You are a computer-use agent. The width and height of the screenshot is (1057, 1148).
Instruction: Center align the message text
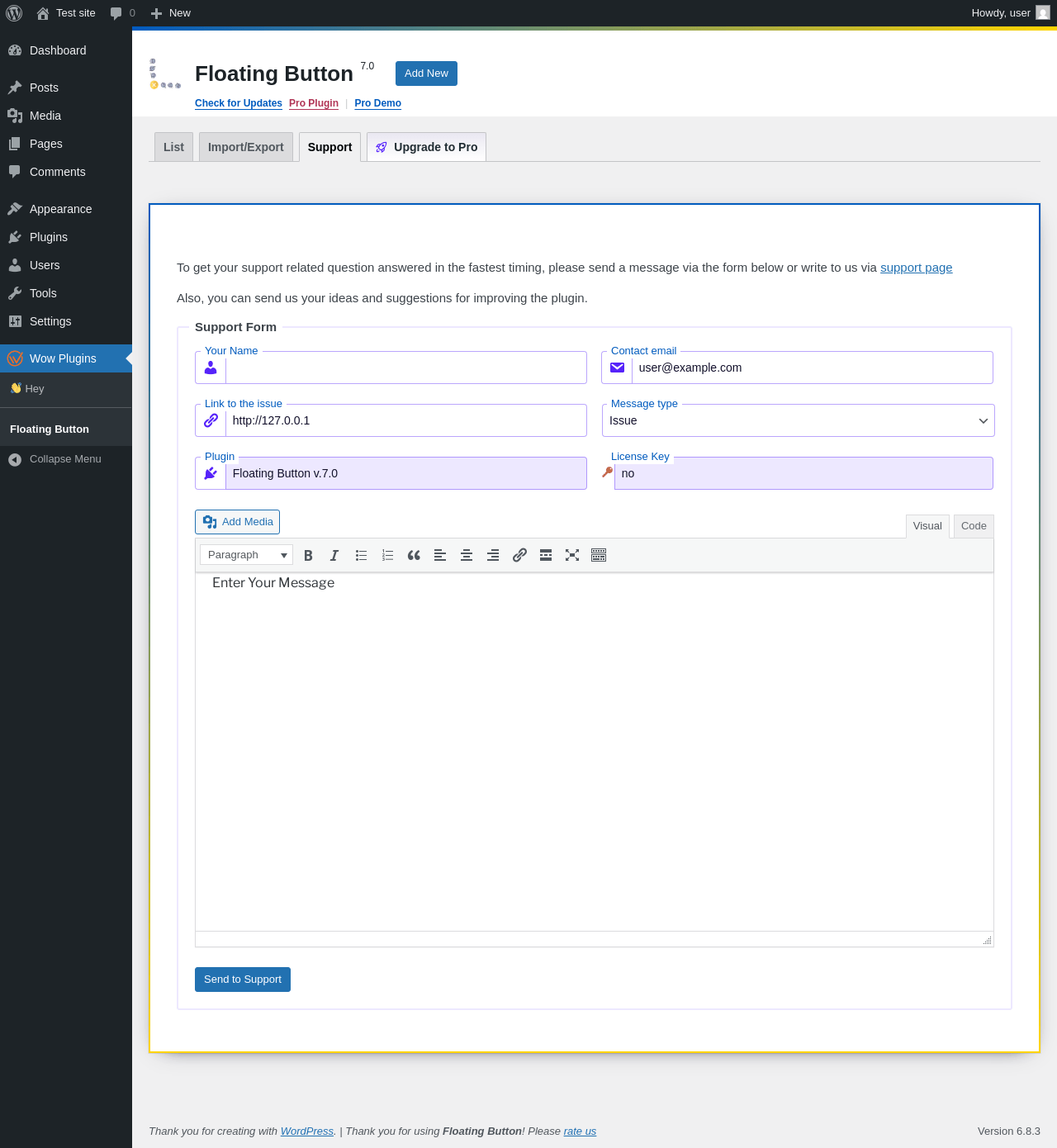point(467,556)
